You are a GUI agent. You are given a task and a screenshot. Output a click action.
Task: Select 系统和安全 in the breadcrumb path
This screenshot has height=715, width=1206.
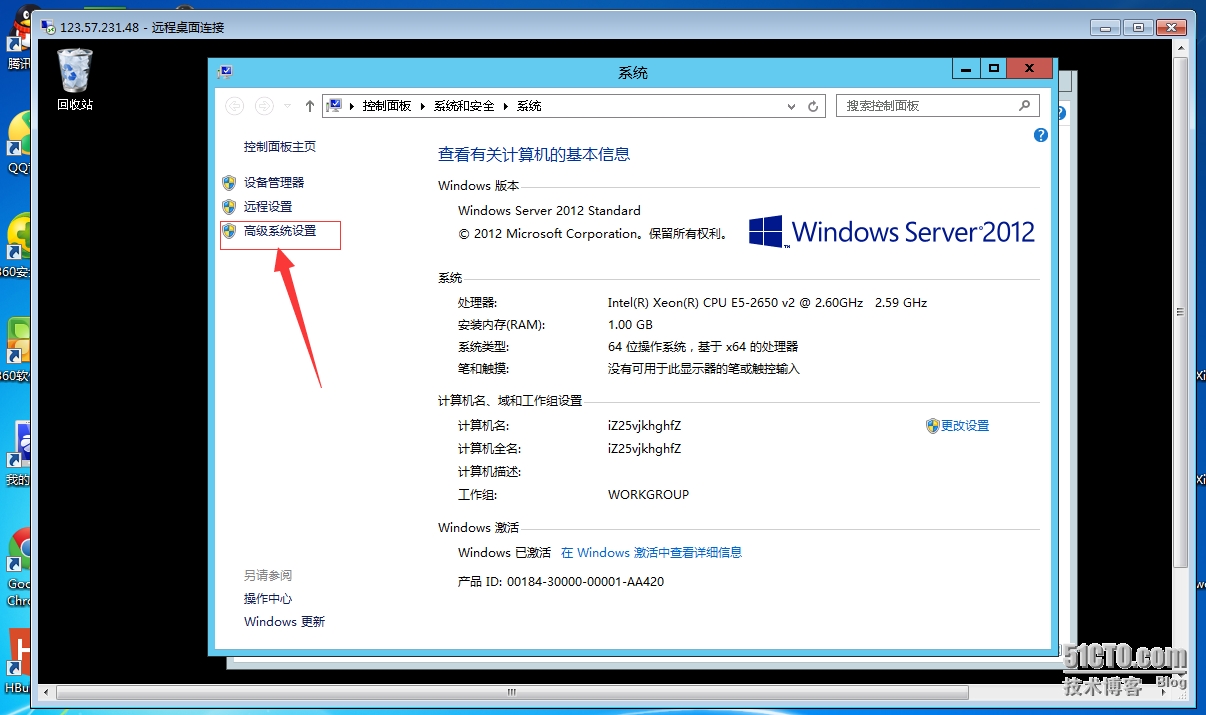click(x=464, y=106)
